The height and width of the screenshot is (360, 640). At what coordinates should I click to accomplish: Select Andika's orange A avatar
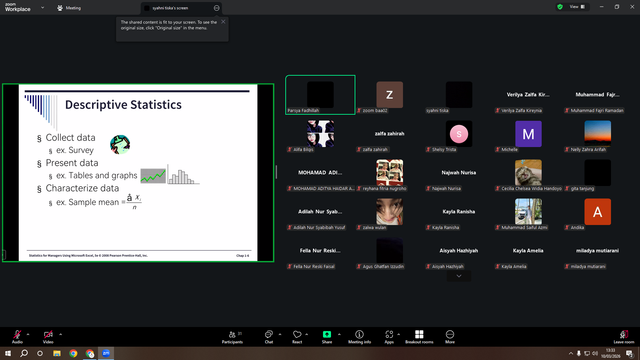pyautogui.click(x=598, y=212)
